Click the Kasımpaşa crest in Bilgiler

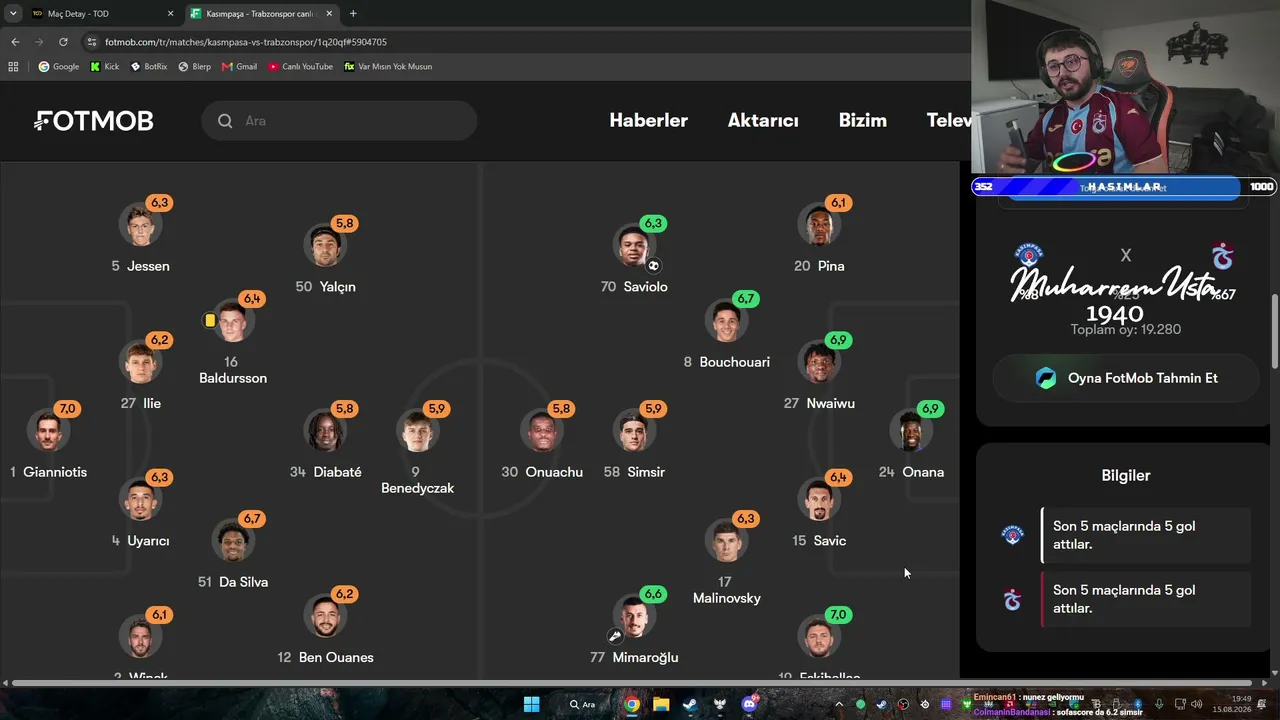[1013, 535]
